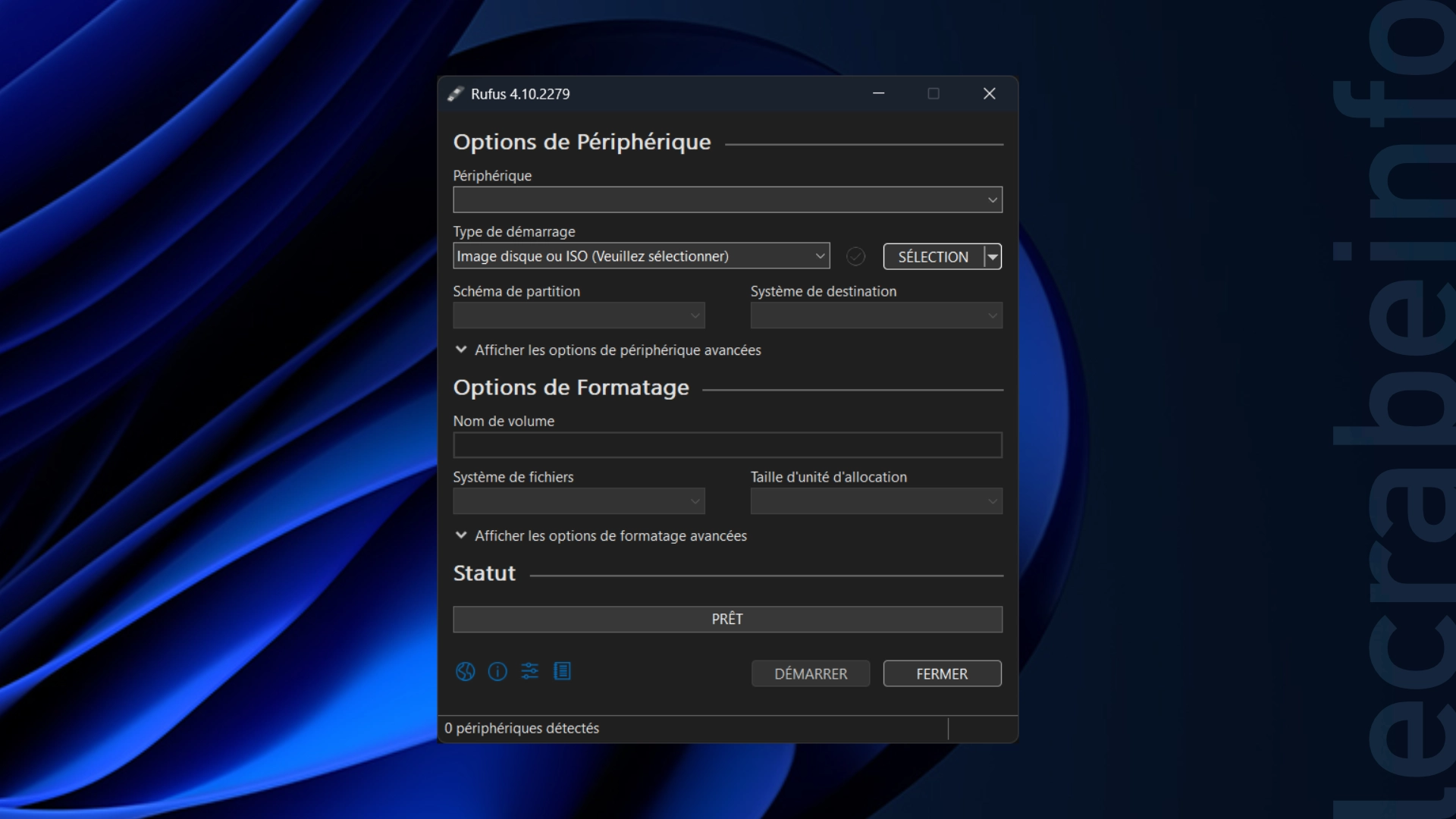The image size is (1456, 819).
Task: Click the 'Options de Formatage' heading
Action: coord(571,388)
